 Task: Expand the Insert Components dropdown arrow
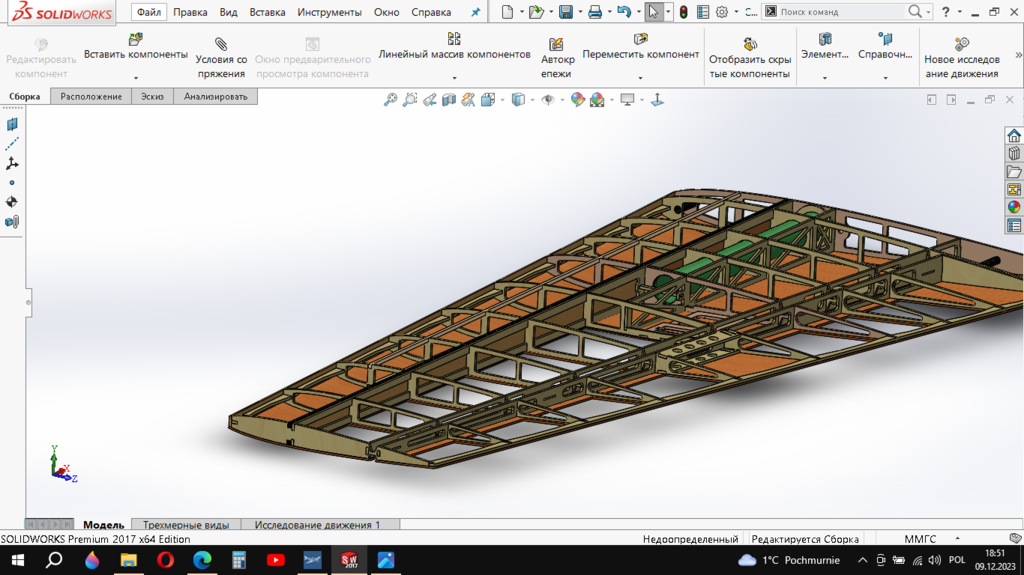(136, 77)
